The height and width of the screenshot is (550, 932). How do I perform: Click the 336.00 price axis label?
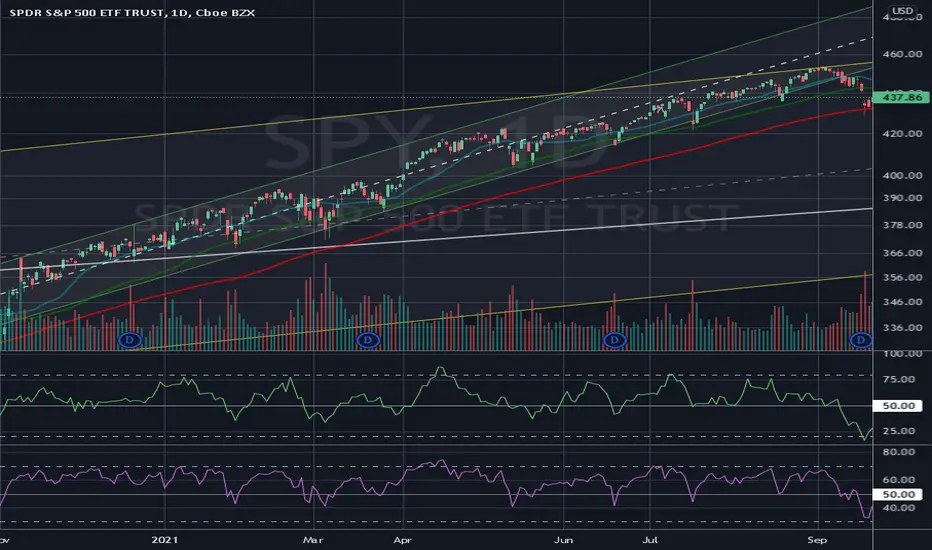pos(902,327)
